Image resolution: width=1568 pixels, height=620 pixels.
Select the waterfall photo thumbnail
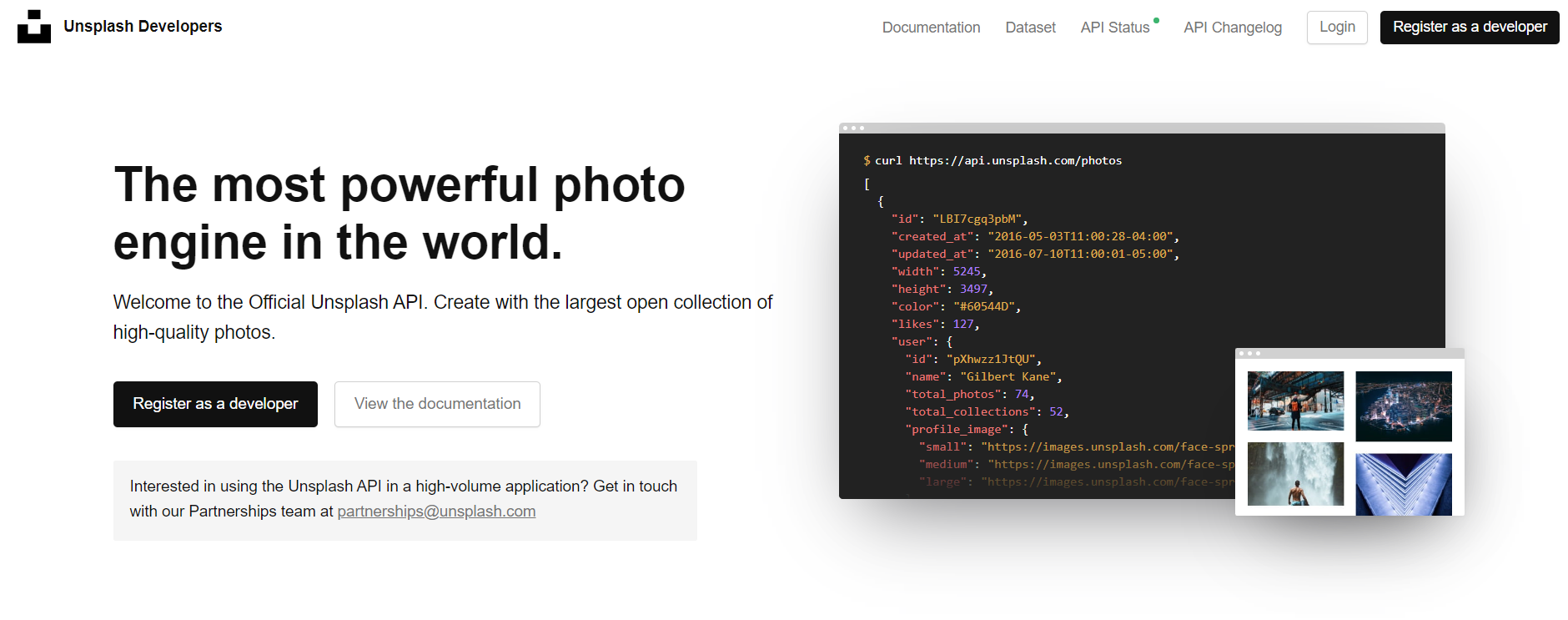coord(1295,474)
